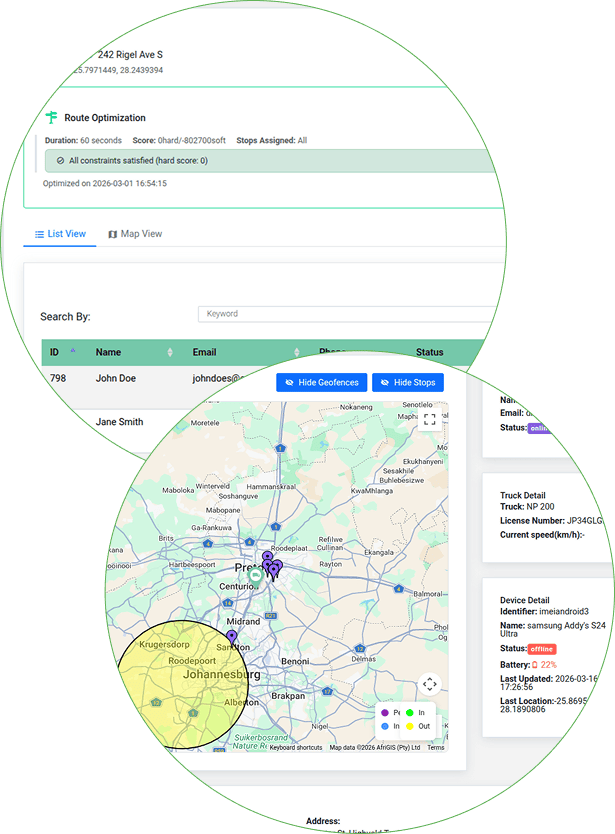Toggle Hide Stops visibility
This screenshot has height=834, width=615.
(407, 382)
